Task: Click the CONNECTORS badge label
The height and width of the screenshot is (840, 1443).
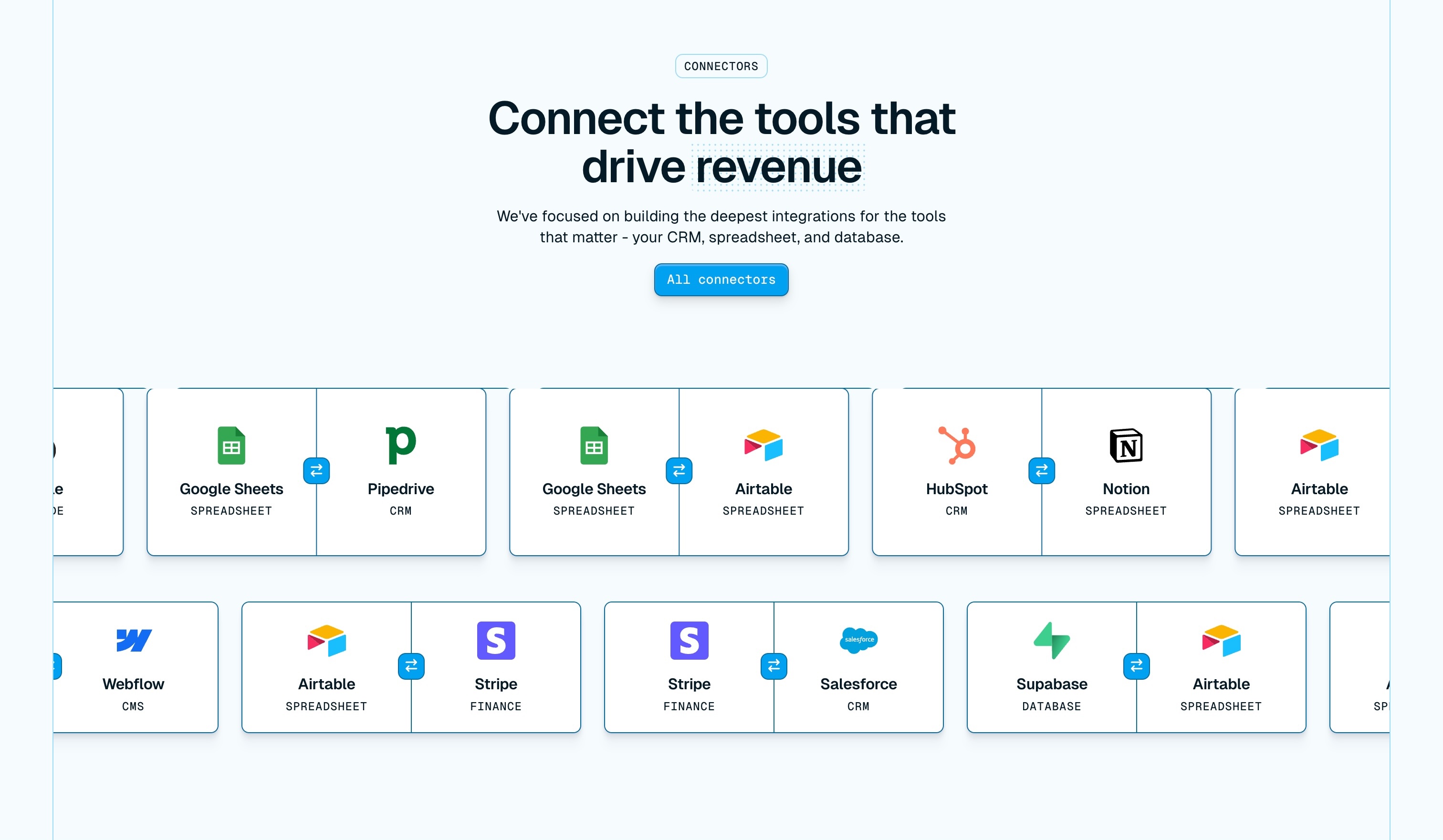Action: click(x=721, y=66)
